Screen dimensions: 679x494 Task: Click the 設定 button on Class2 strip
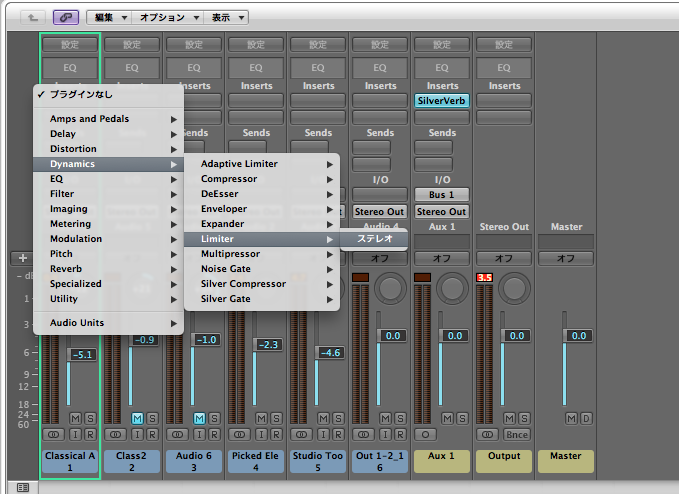[132, 45]
